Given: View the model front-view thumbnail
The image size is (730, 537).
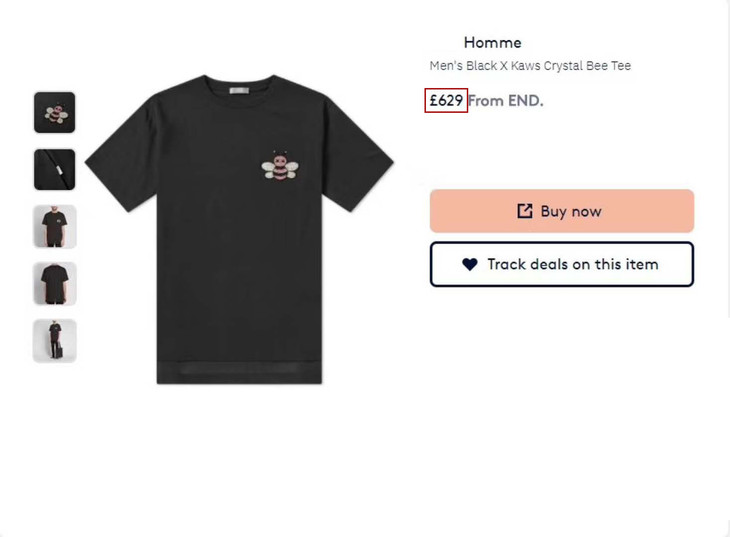Looking at the screenshot, I should point(55,227).
